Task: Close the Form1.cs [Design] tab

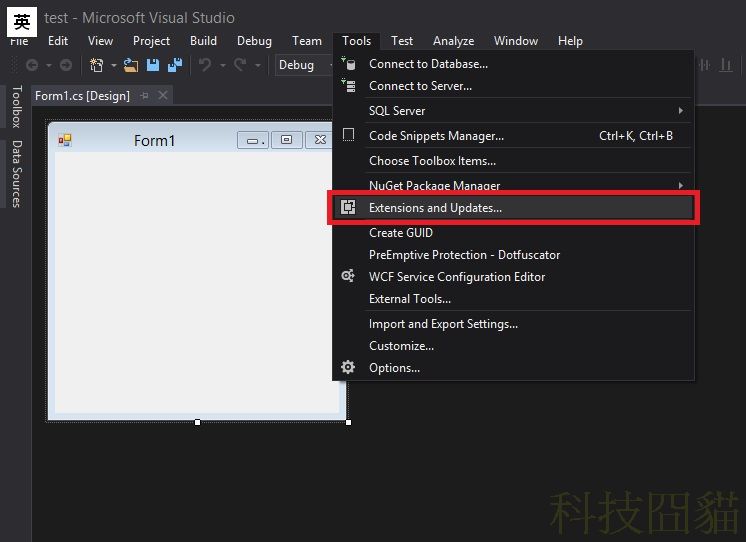Action: [x=163, y=95]
